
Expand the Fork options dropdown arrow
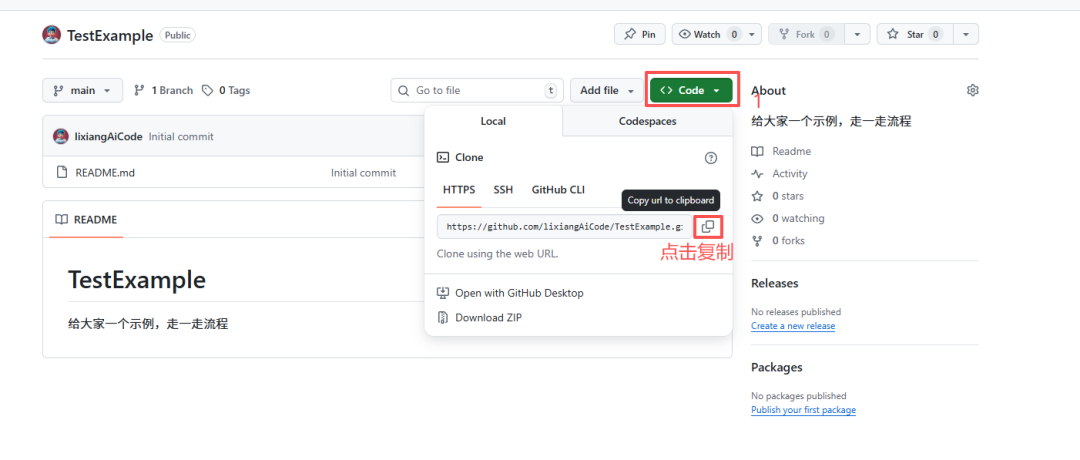857,34
